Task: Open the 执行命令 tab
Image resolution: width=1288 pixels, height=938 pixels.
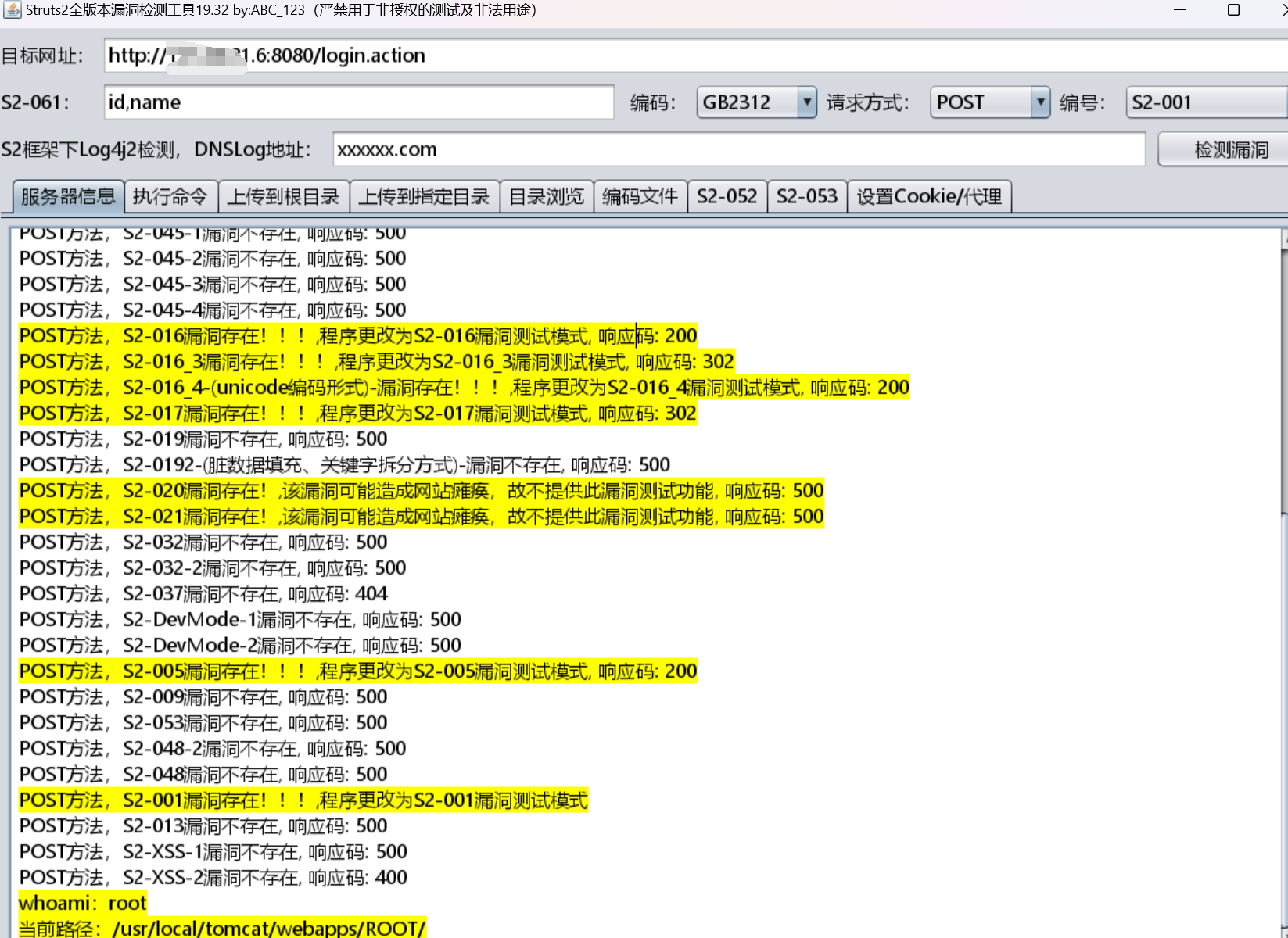Action: (x=170, y=196)
